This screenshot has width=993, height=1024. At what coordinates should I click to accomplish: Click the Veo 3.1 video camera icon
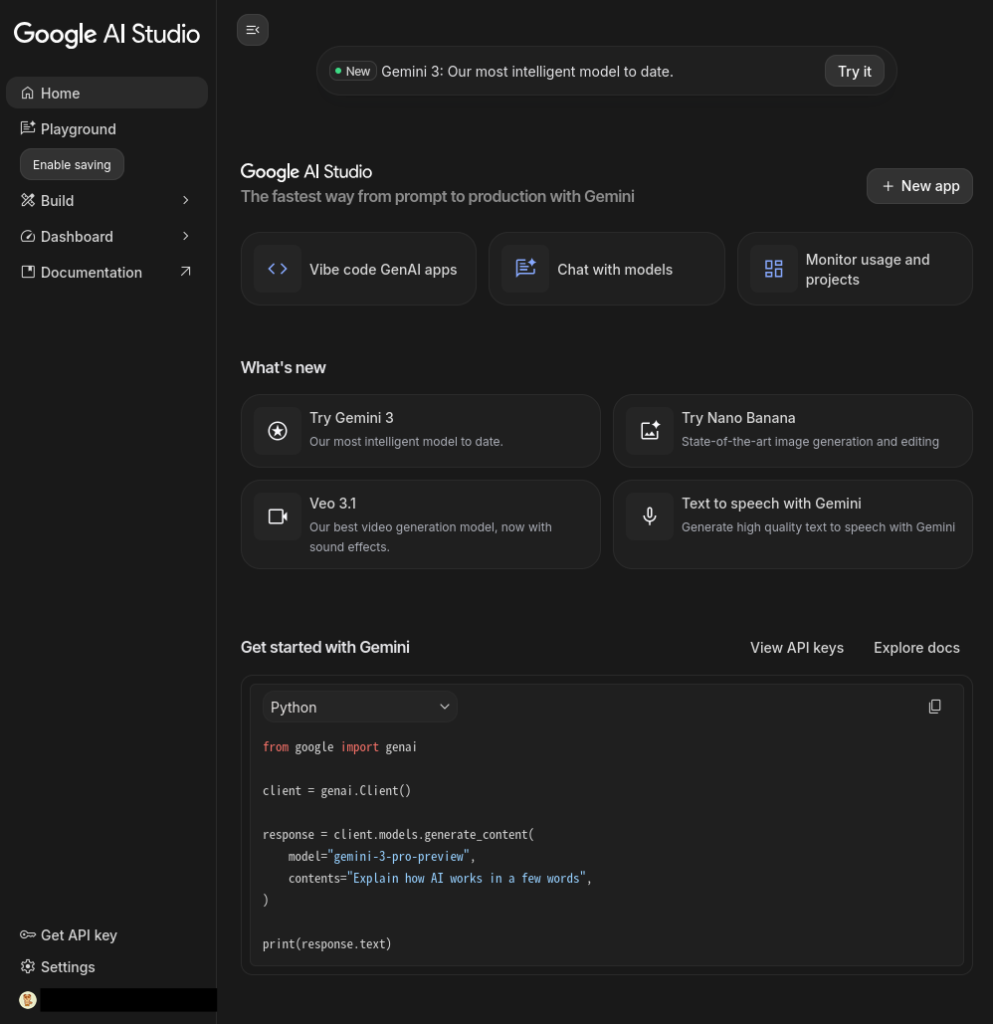click(x=278, y=517)
